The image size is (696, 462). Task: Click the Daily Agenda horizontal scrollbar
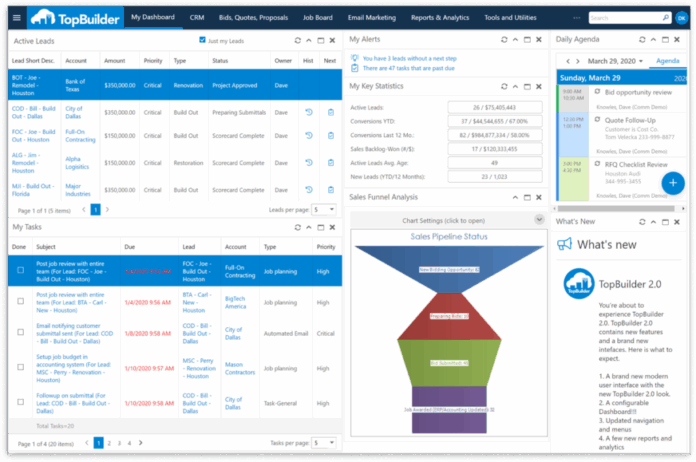[616, 208]
